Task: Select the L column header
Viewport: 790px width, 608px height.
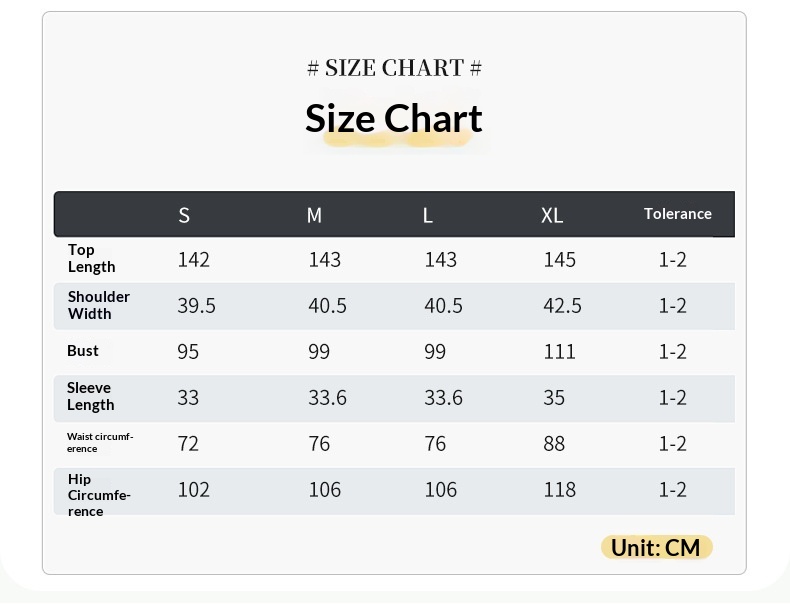Action: pyautogui.click(x=428, y=215)
